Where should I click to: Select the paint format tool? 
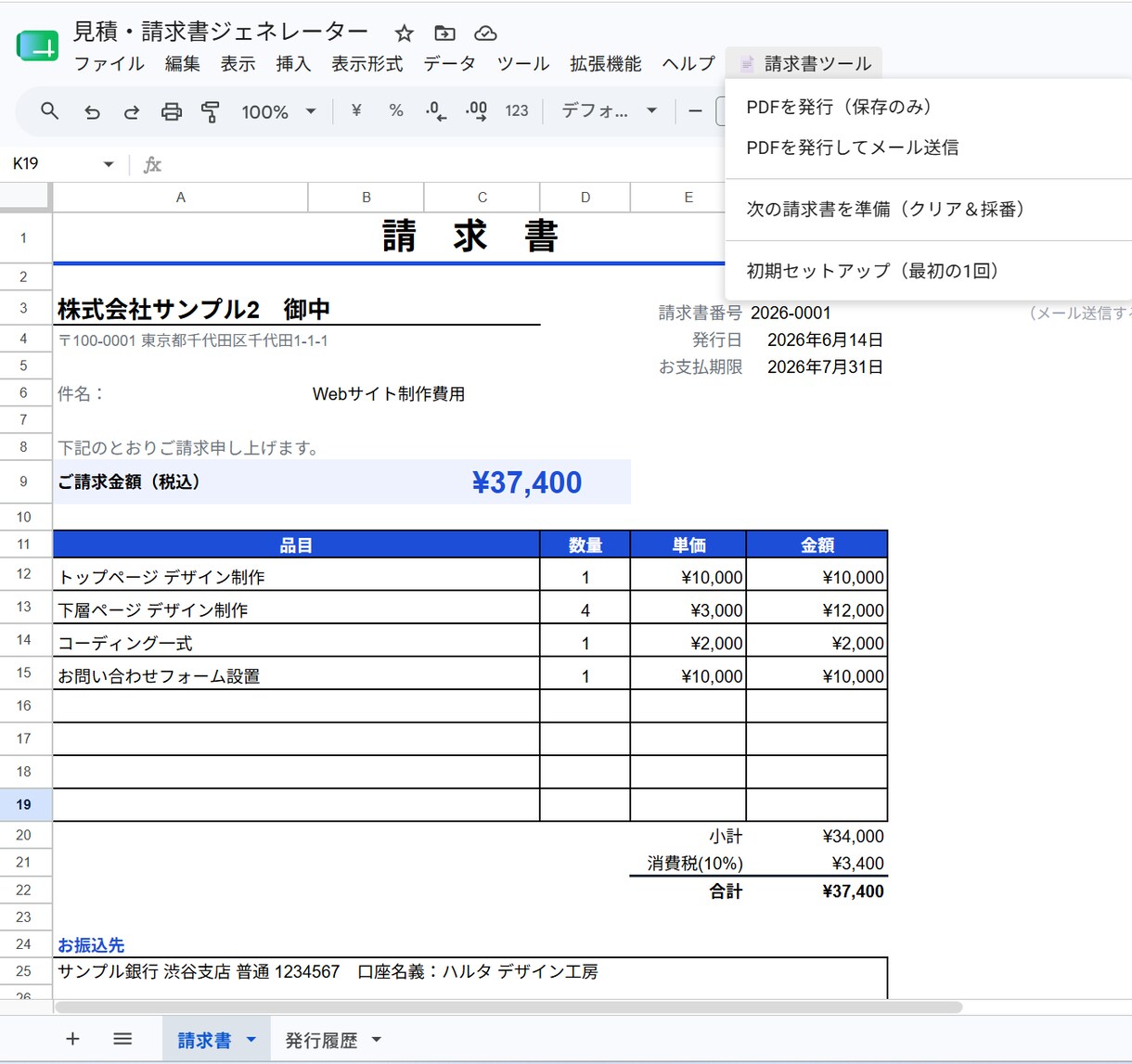[211, 112]
